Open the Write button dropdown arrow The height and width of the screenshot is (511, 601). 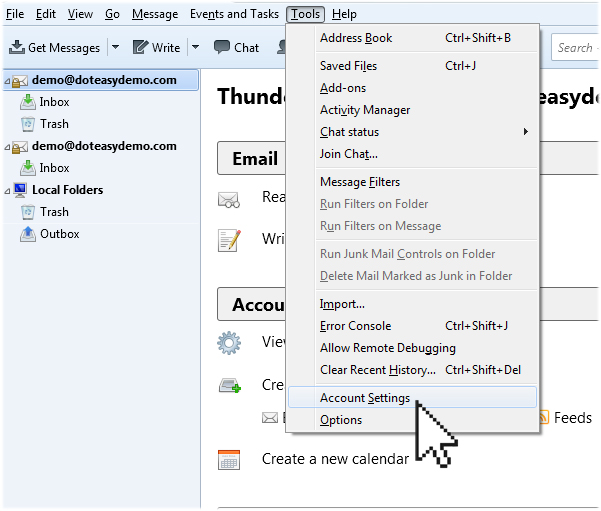tap(195, 47)
